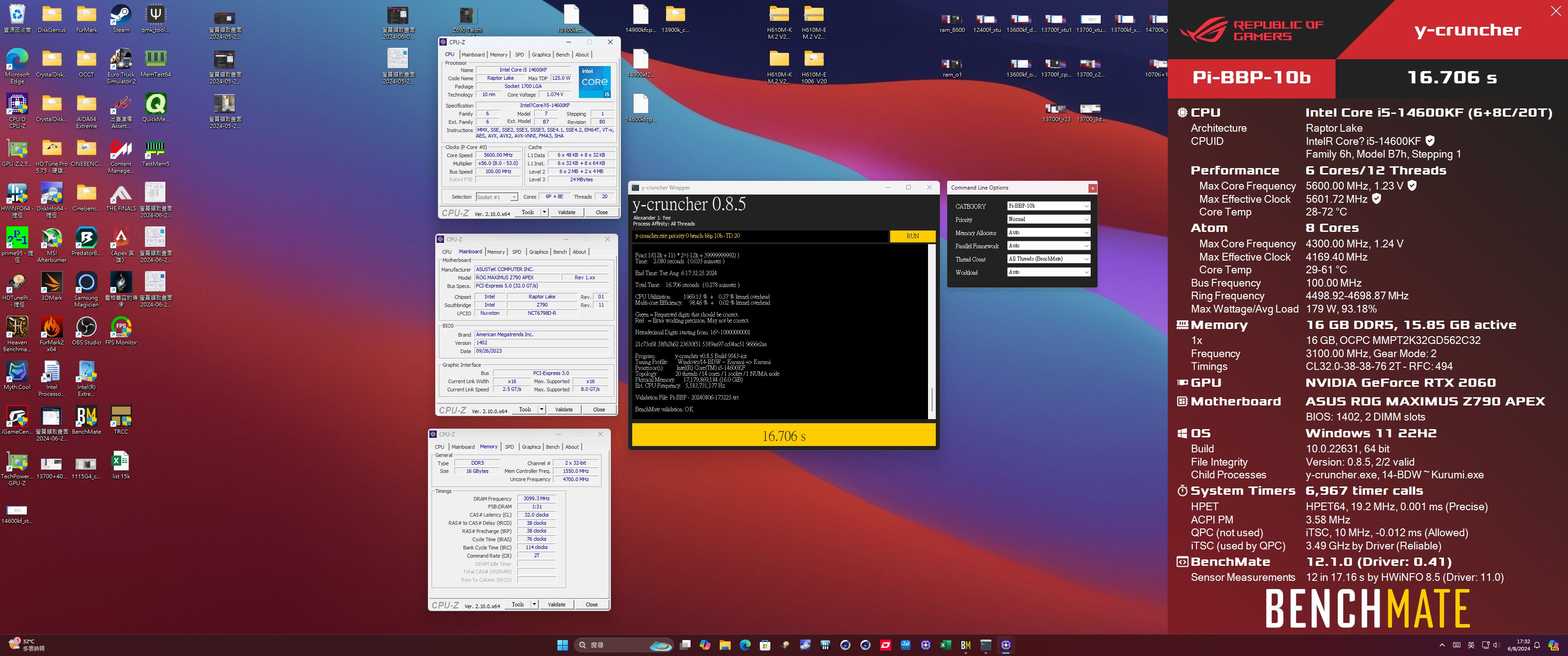The width and height of the screenshot is (1568, 656).
Task: Click the y-cruncher output scrollbar
Action: 931,332
